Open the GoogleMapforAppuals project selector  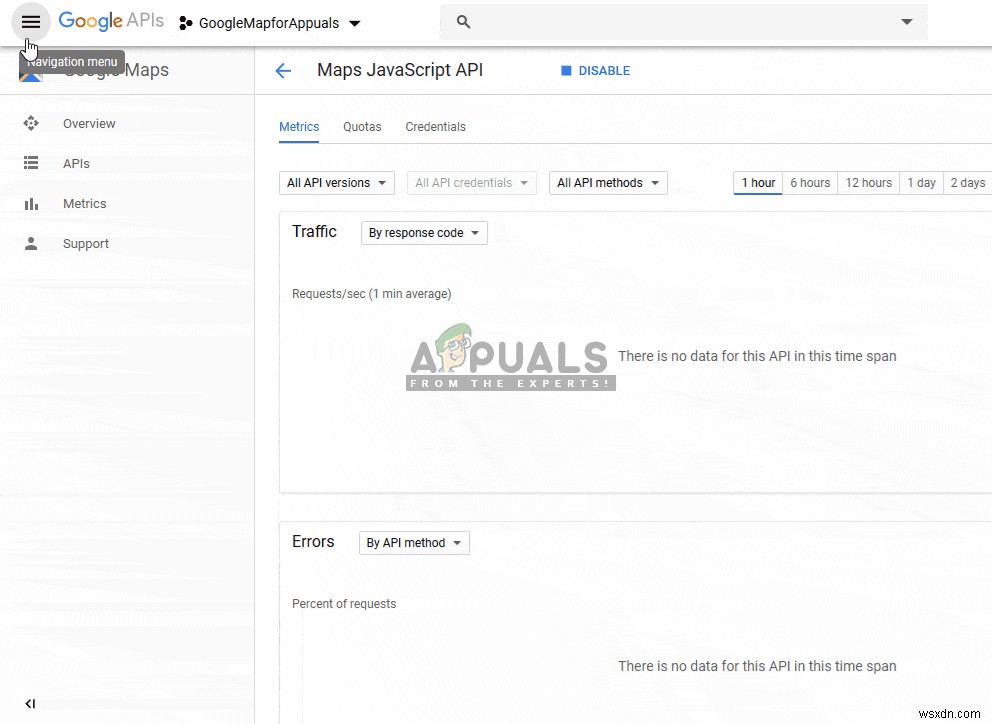pyautogui.click(x=268, y=22)
